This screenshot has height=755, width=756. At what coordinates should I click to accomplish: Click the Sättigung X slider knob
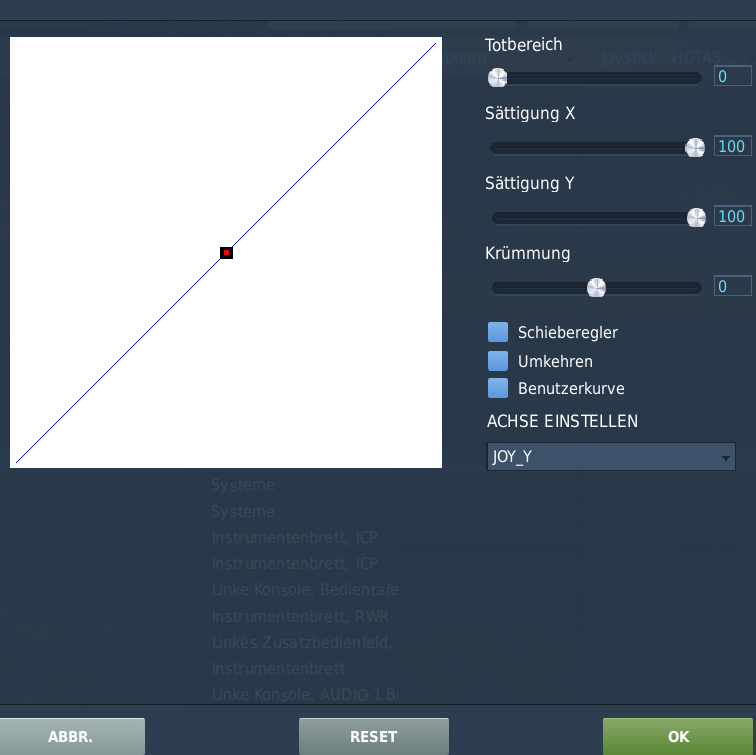click(x=695, y=148)
